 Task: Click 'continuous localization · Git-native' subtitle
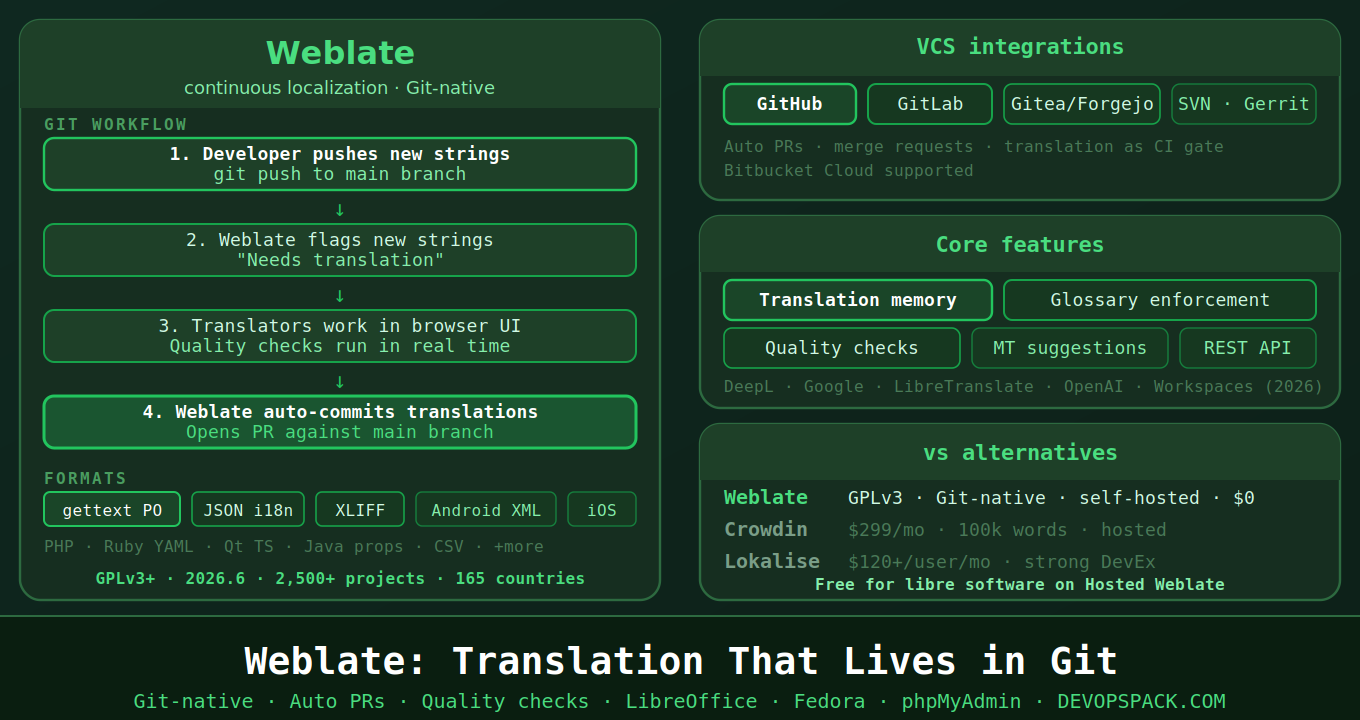(x=340, y=88)
